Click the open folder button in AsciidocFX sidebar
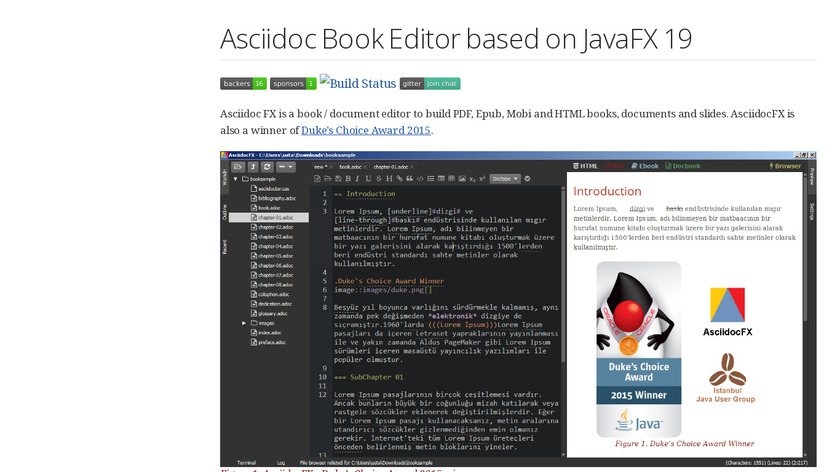The height and width of the screenshot is (472, 840). [x=238, y=167]
